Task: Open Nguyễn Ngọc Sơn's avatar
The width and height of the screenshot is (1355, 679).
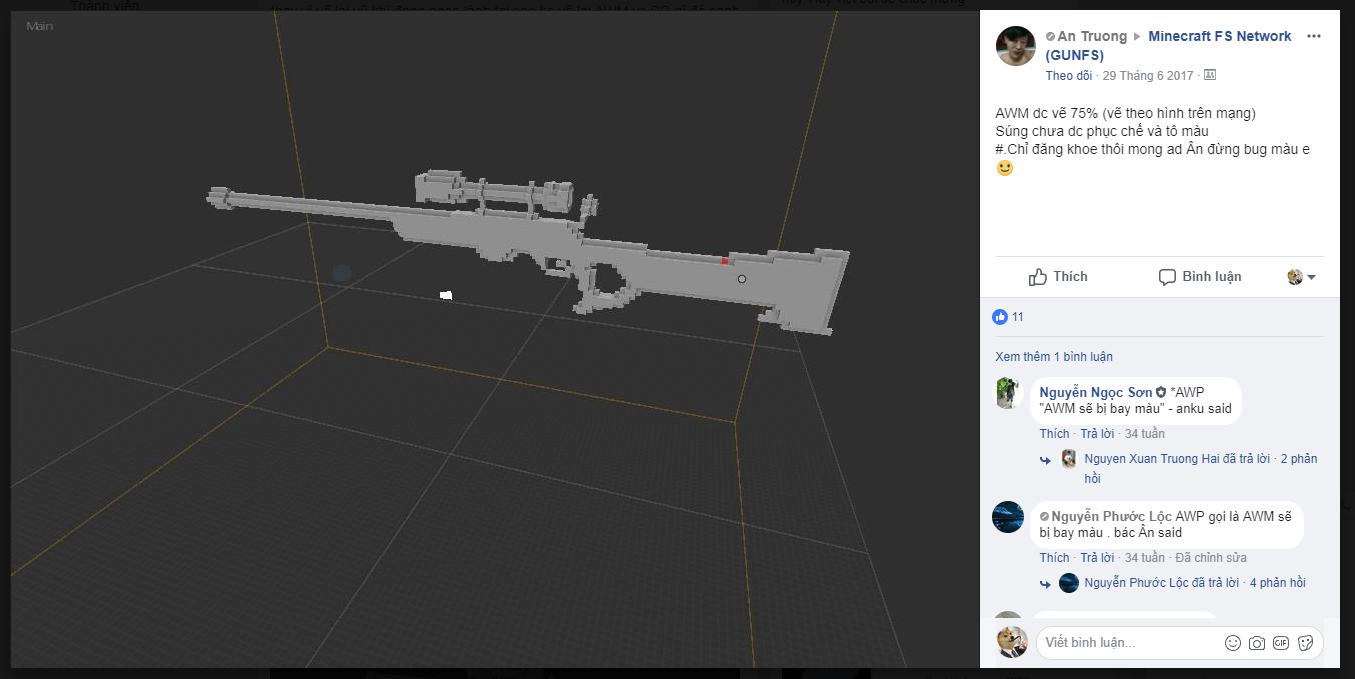Action: (1008, 393)
